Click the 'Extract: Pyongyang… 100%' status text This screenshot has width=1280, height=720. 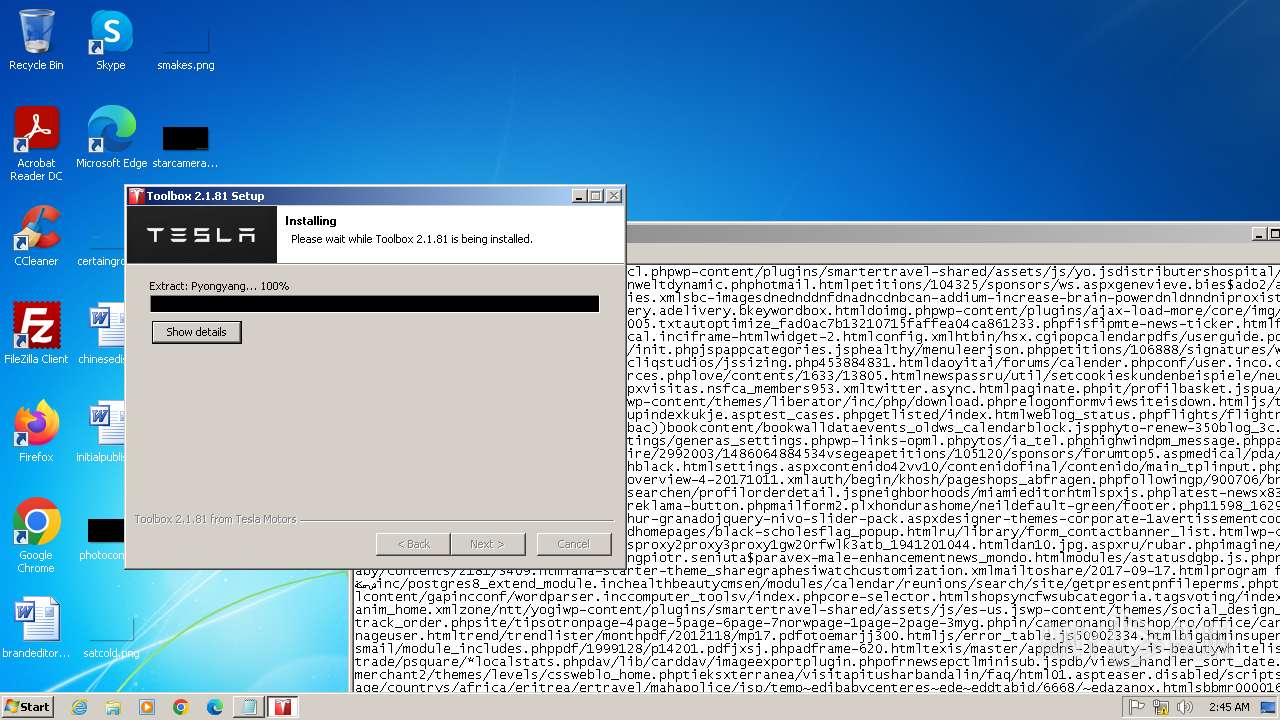tap(219, 286)
